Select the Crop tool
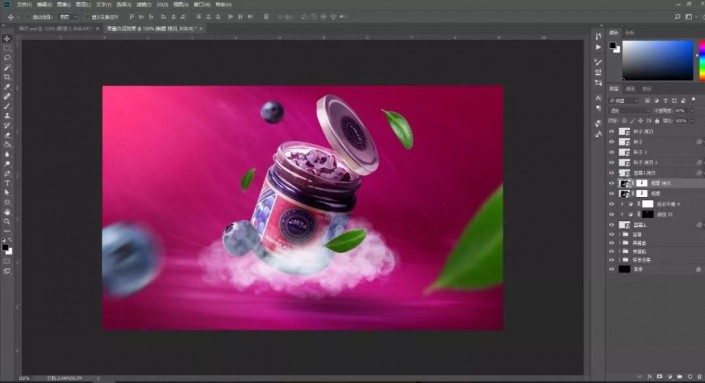The height and width of the screenshot is (383, 705). click(x=7, y=77)
